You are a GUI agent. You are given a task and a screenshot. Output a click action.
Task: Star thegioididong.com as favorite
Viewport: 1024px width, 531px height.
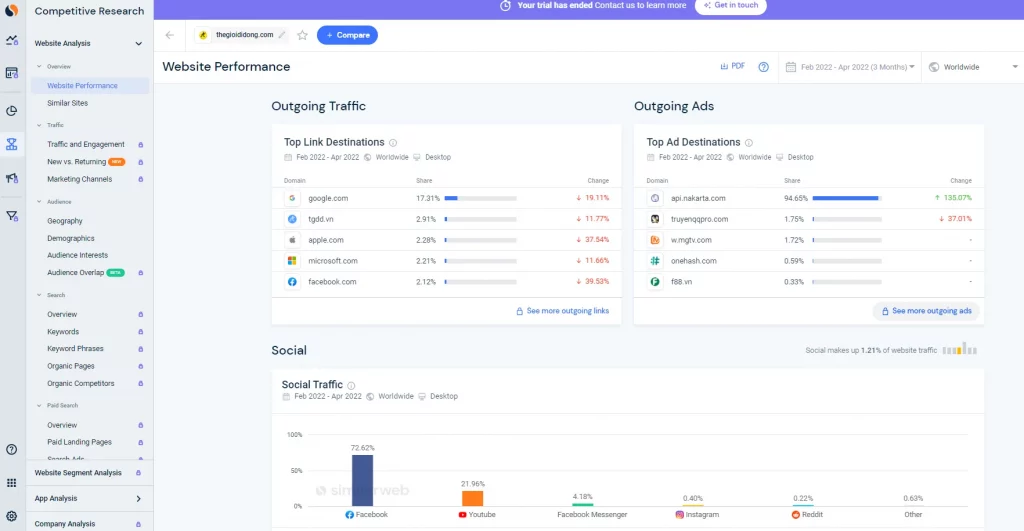point(302,35)
